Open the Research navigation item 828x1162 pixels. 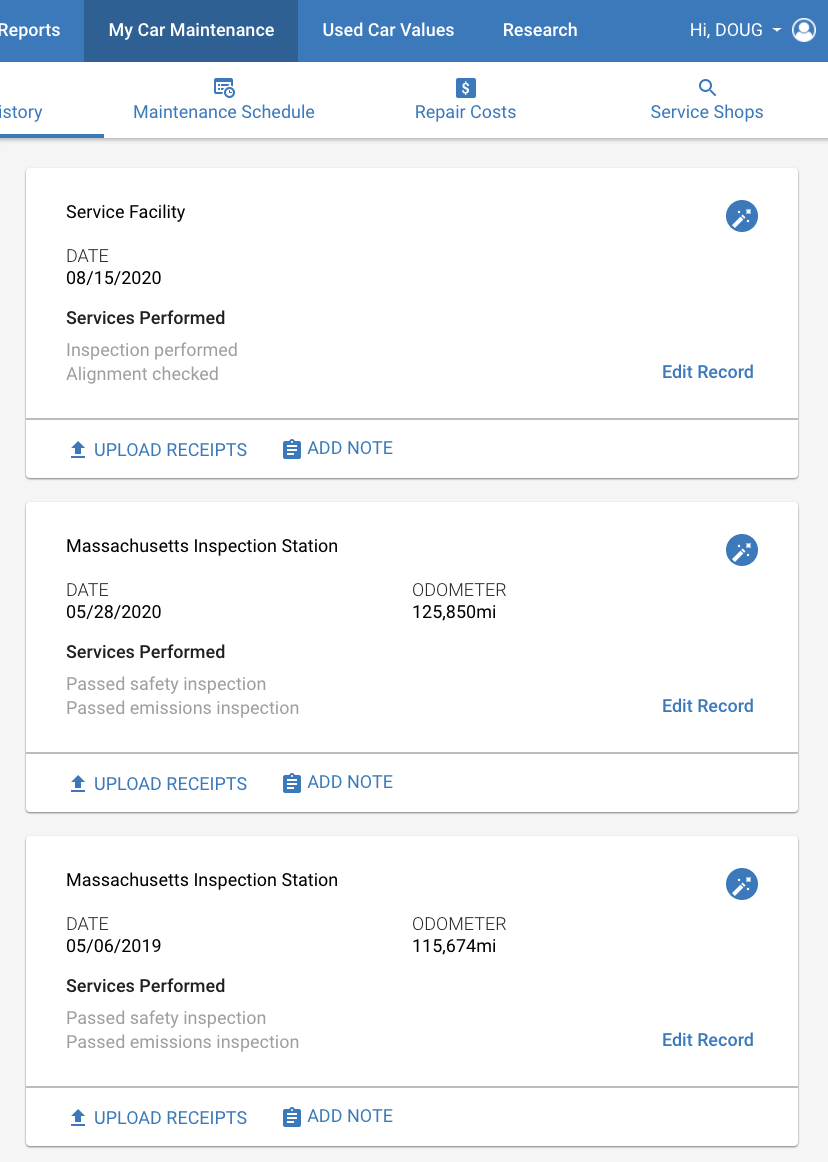tap(540, 30)
